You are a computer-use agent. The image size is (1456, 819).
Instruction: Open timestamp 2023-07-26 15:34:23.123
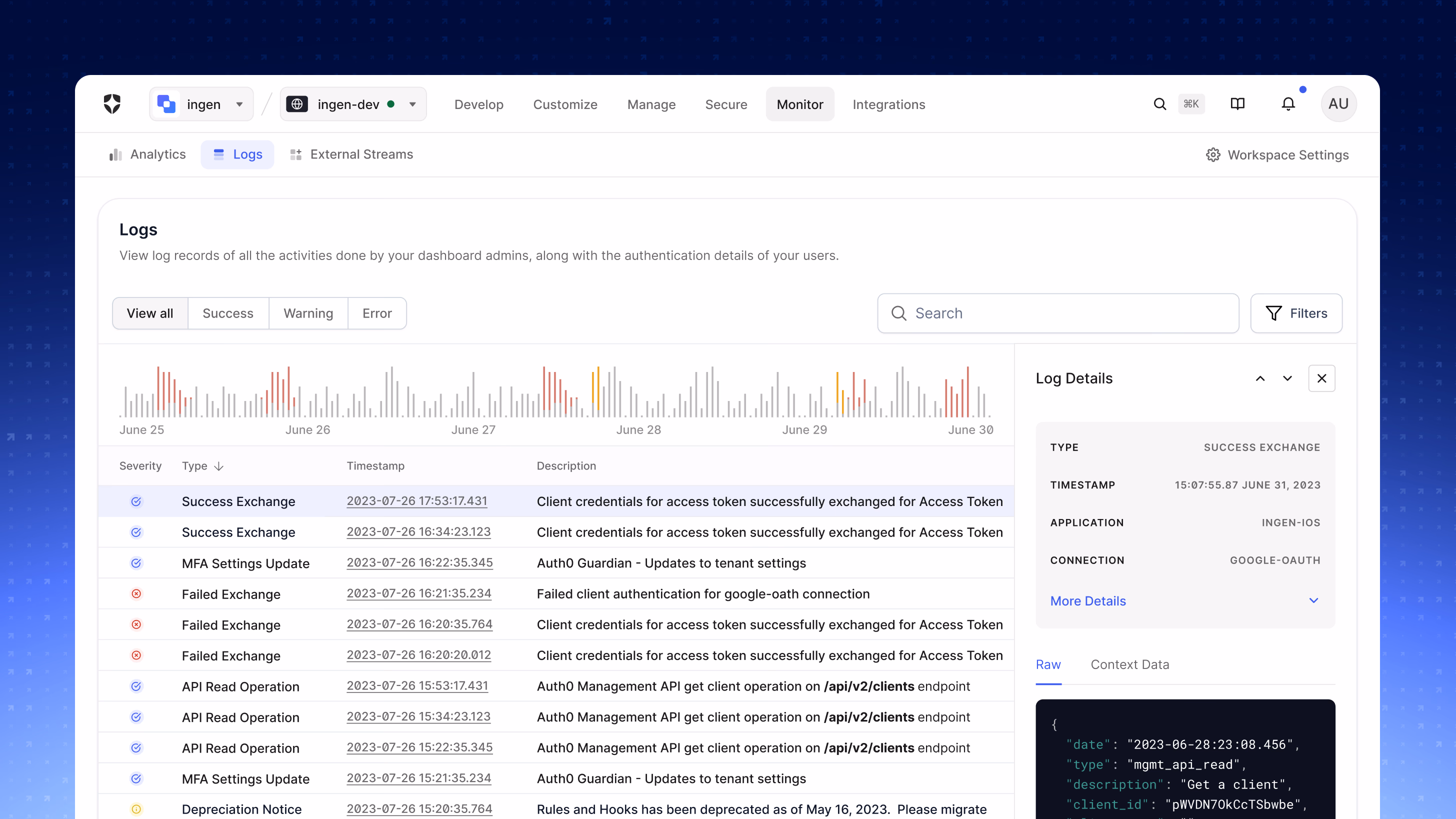(418, 716)
